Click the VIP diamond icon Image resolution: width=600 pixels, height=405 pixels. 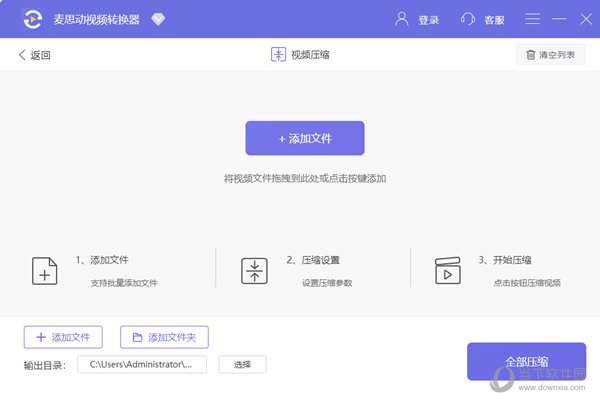point(158,19)
